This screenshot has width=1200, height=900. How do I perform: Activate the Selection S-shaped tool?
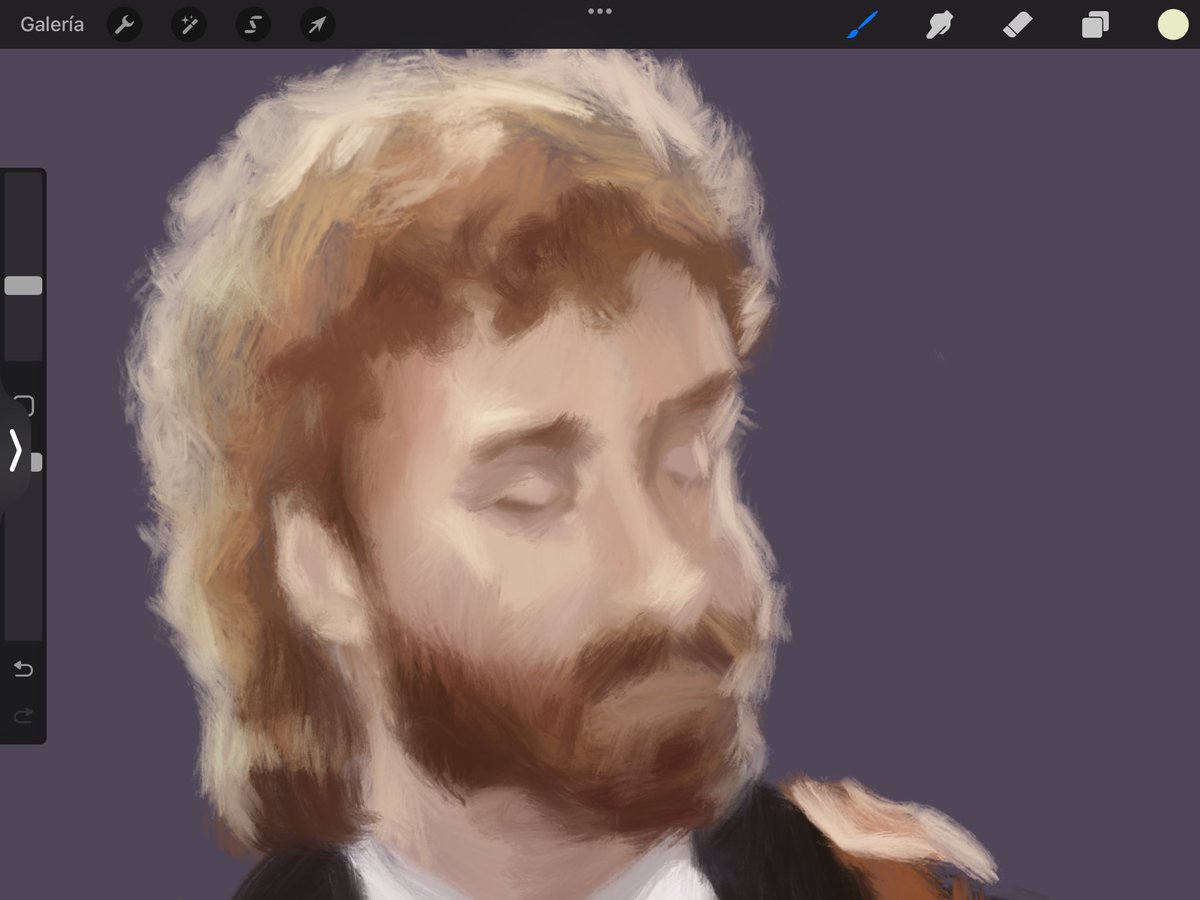[x=253, y=25]
